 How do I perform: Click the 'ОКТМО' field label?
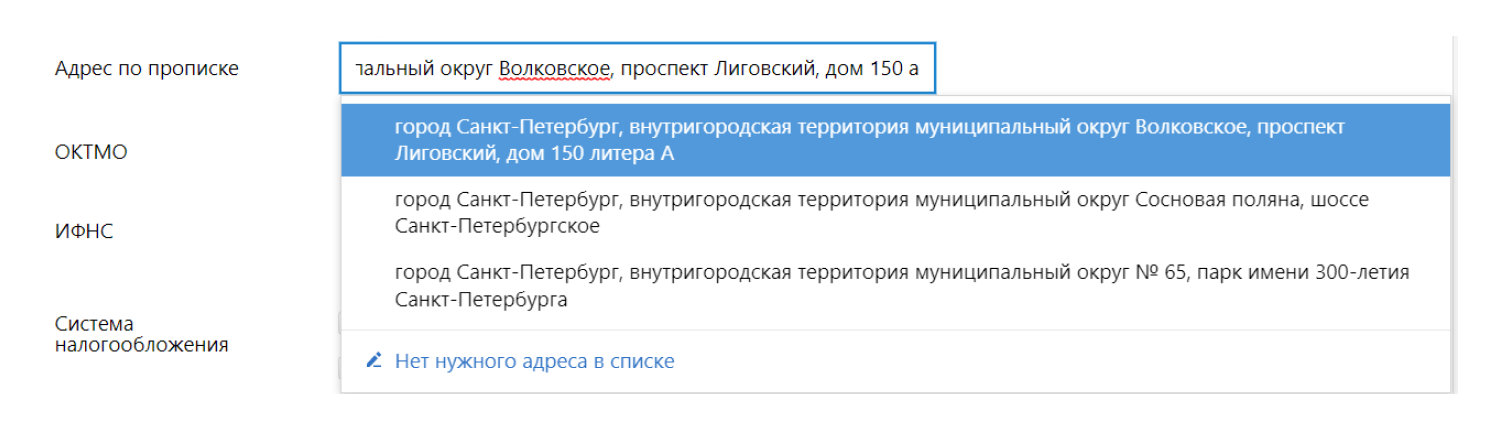click(x=91, y=153)
